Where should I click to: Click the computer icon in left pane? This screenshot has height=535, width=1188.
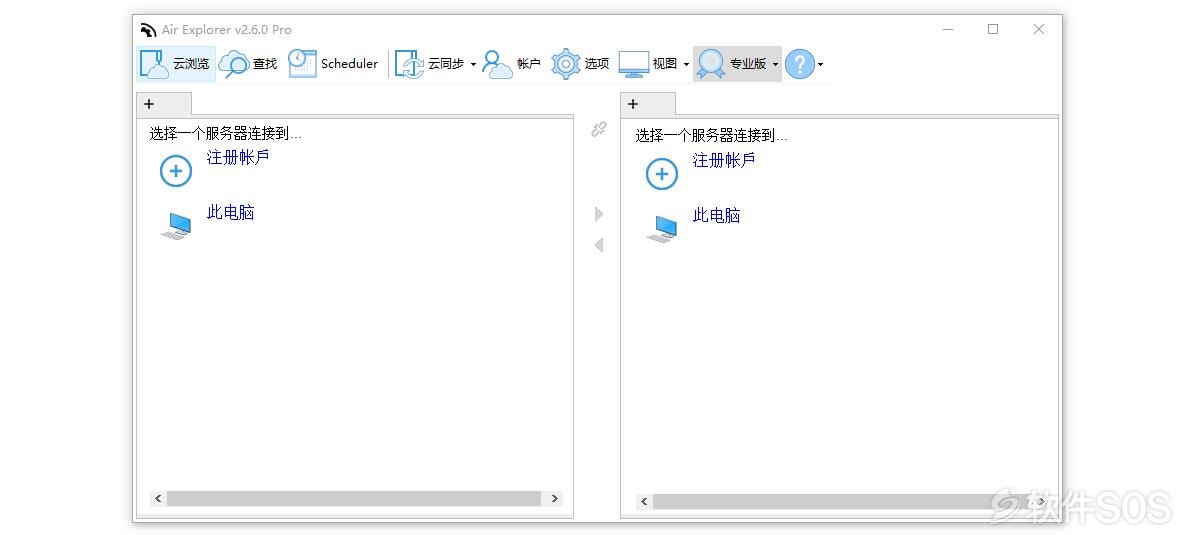click(x=177, y=226)
